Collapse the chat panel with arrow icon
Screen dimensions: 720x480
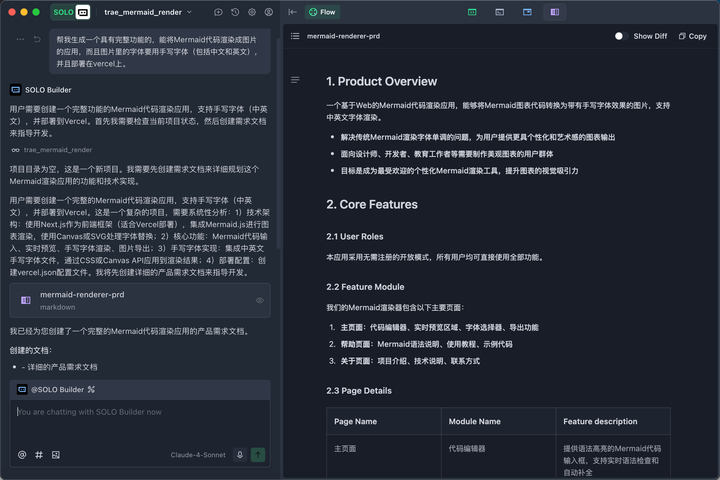(x=291, y=12)
